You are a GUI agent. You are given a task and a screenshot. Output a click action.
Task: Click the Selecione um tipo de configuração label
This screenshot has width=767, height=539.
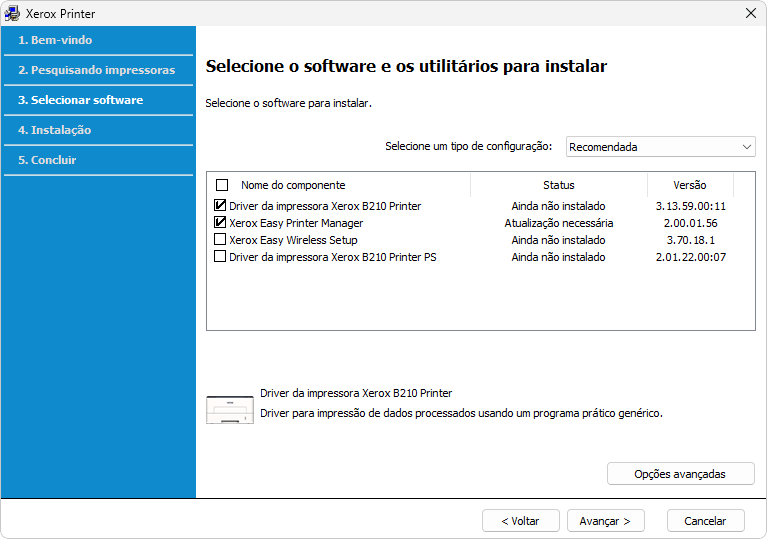click(x=469, y=146)
